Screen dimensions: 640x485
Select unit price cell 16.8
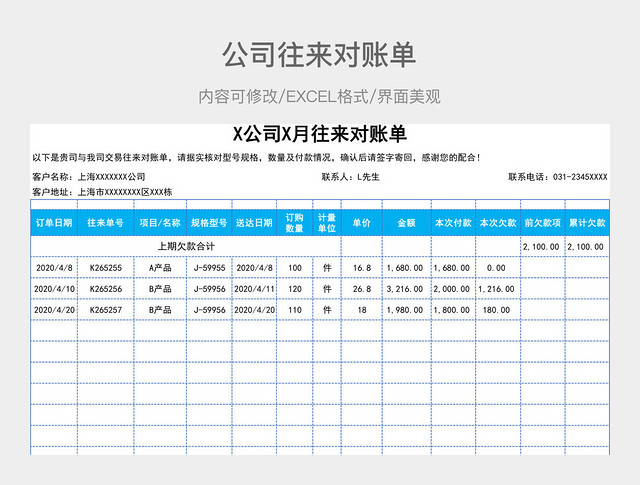362,268
